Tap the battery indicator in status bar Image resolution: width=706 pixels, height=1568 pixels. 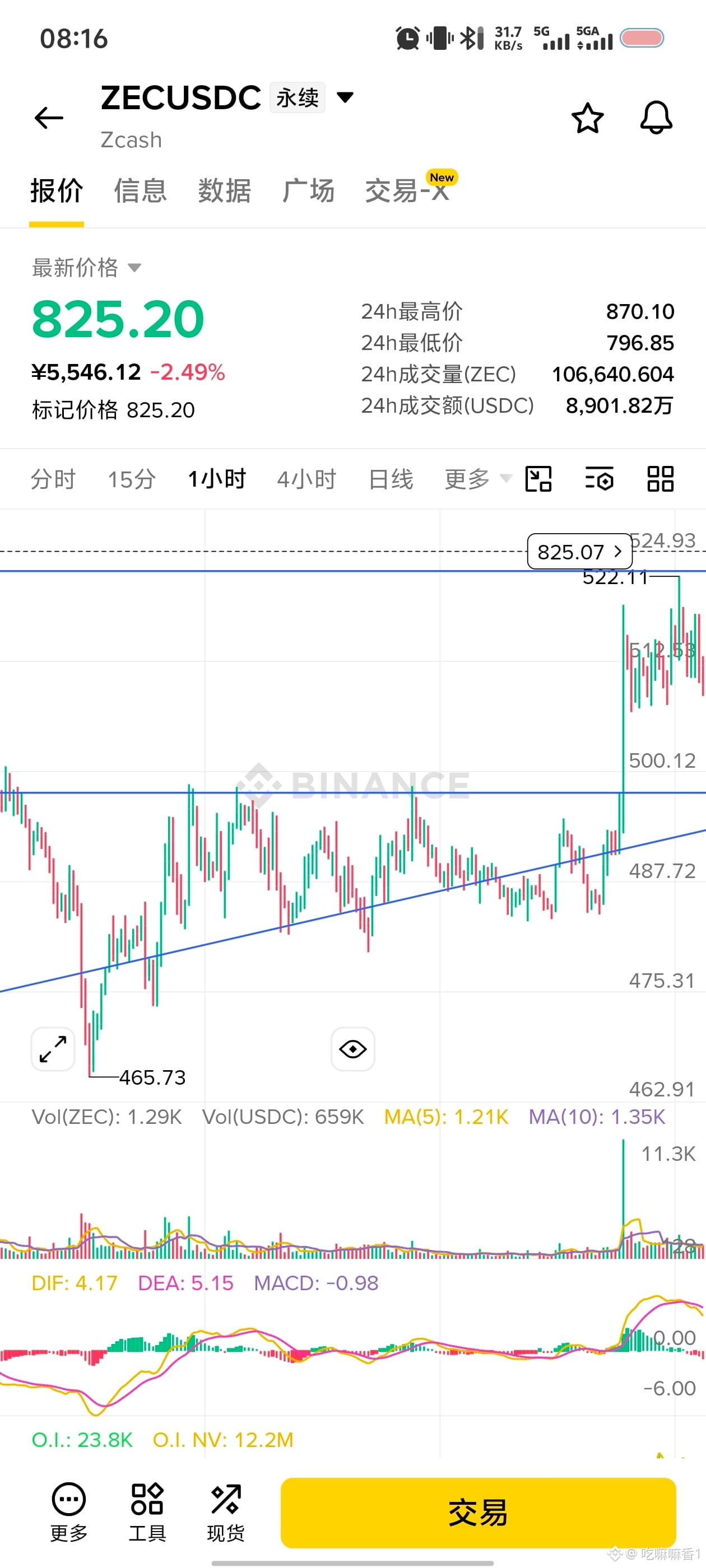642,38
